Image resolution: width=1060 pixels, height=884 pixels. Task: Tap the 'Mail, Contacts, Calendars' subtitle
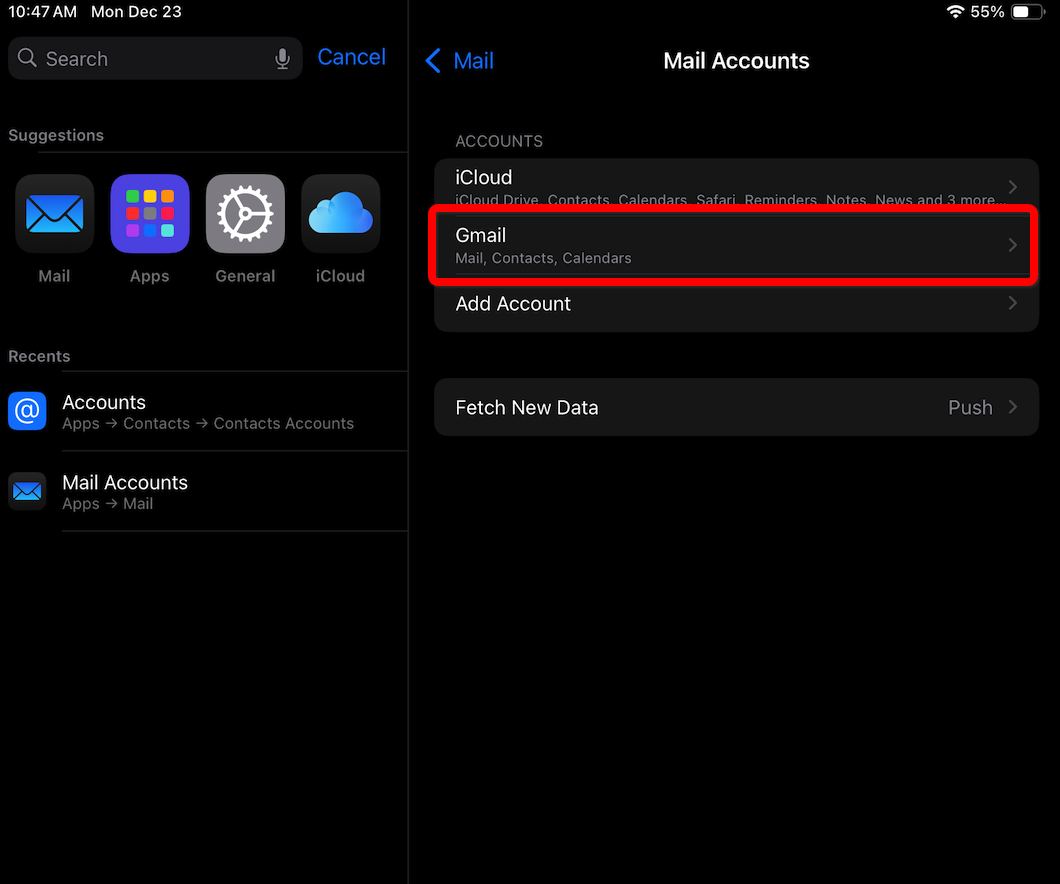pyautogui.click(x=543, y=258)
